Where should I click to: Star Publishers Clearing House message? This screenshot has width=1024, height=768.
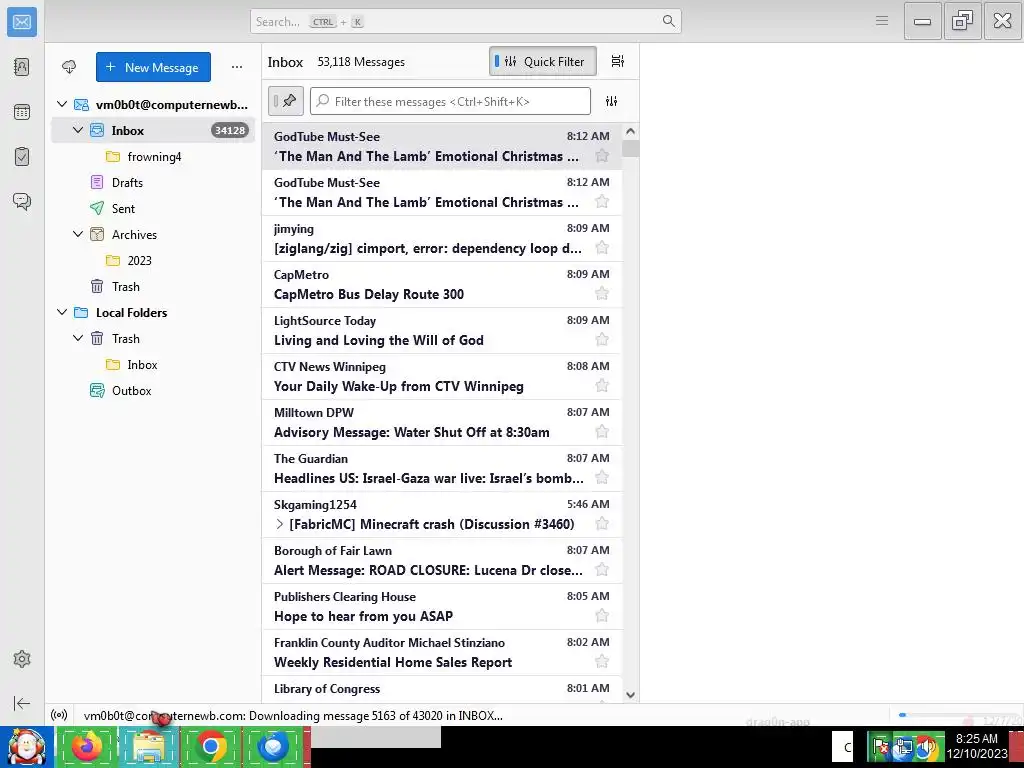[602, 616]
